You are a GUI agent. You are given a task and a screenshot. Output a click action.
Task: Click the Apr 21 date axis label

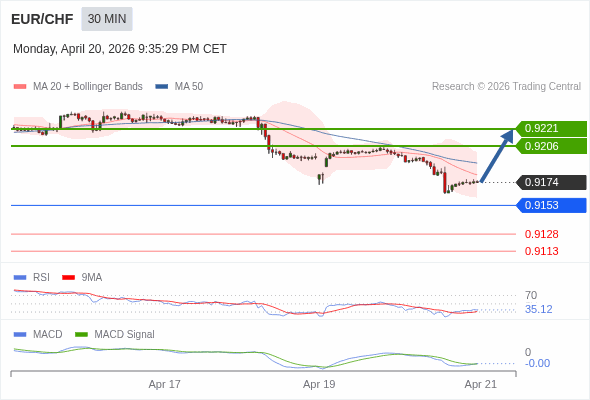pyautogui.click(x=481, y=385)
